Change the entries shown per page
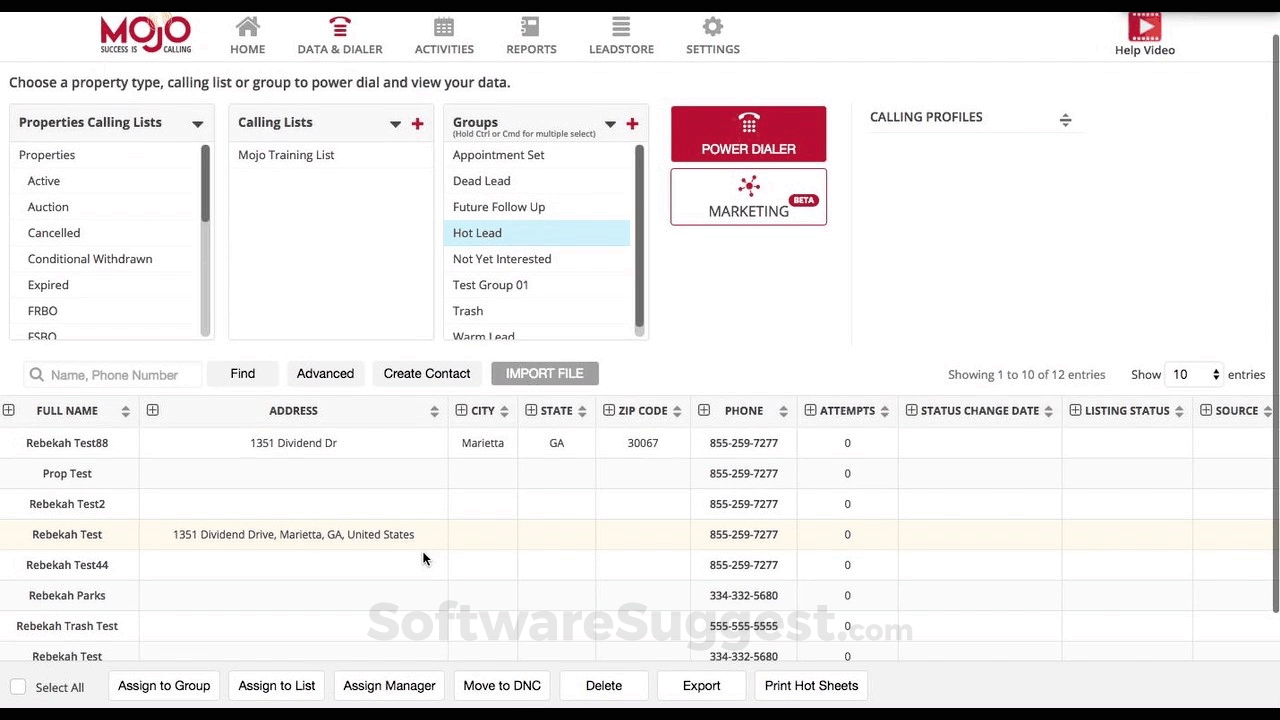Viewport: 1280px width, 720px height. [x=1195, y=374]
